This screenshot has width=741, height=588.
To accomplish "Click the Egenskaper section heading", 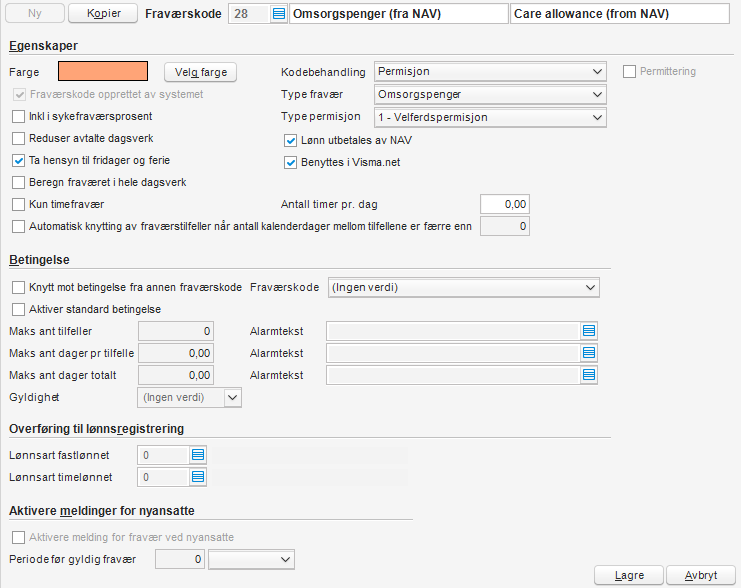I will click(43, 46).
